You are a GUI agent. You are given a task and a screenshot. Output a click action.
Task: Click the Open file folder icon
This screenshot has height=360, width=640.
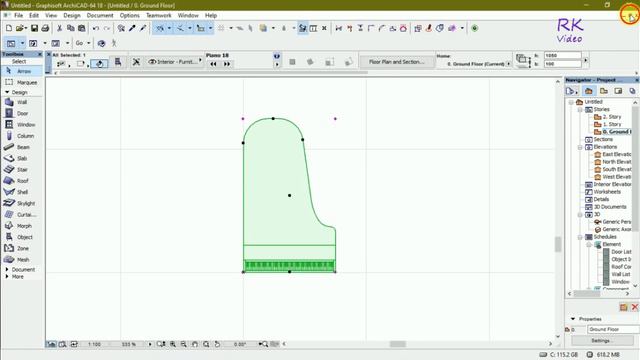tap(20, 28)
